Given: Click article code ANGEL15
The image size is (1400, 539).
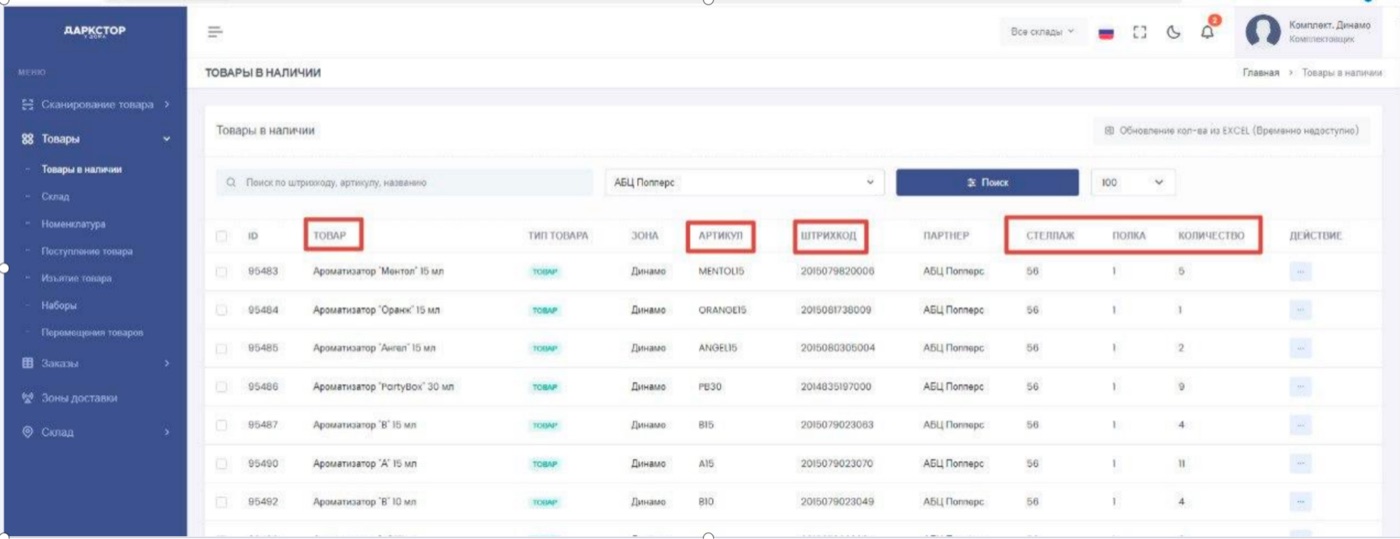Looking at the screenshot, I should [718, 348].
